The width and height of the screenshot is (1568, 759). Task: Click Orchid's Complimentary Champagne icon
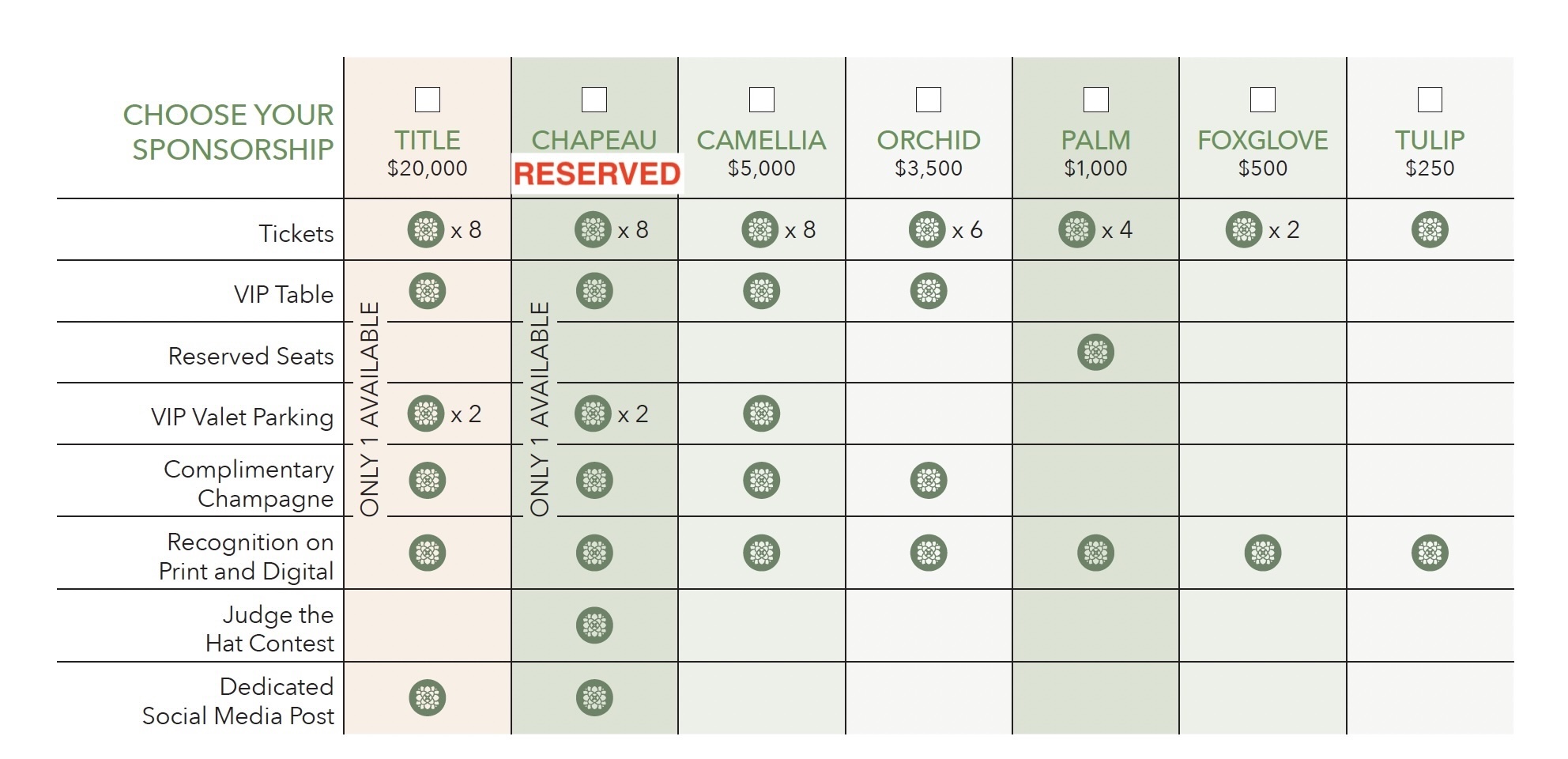[929, 481]
